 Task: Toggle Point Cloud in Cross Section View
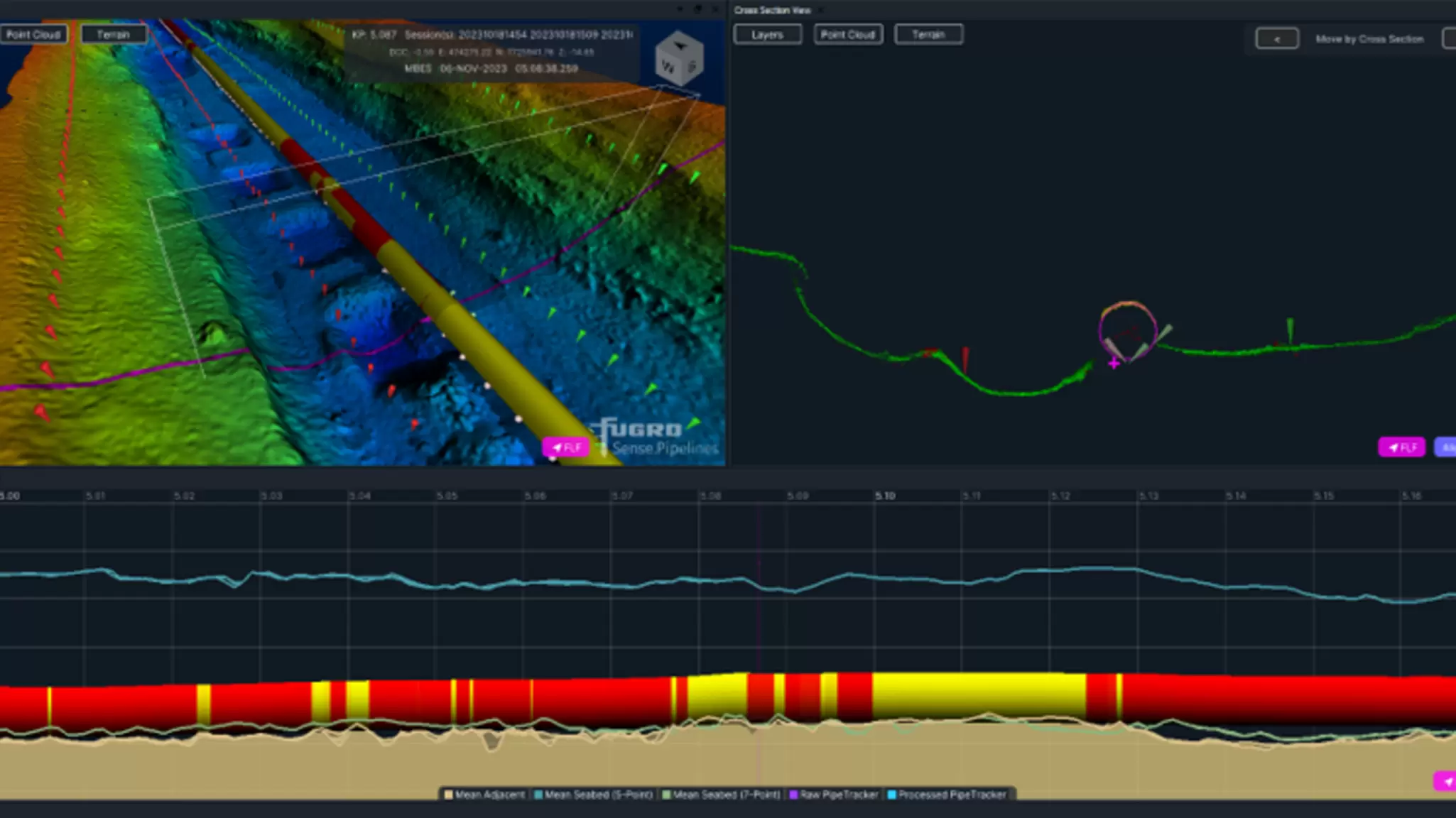pyautogui.click(x=848, y=34)
